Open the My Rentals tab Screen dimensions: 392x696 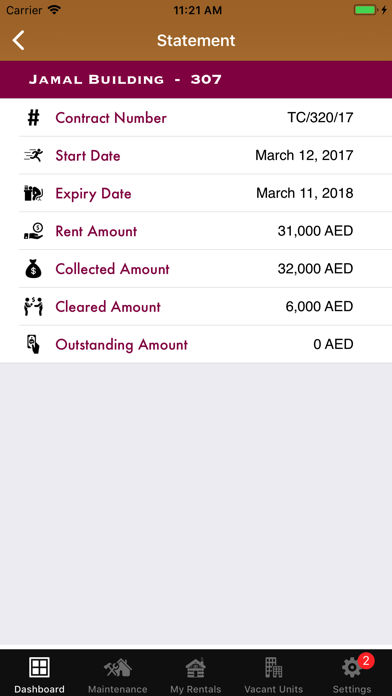(x=196, y=675)
